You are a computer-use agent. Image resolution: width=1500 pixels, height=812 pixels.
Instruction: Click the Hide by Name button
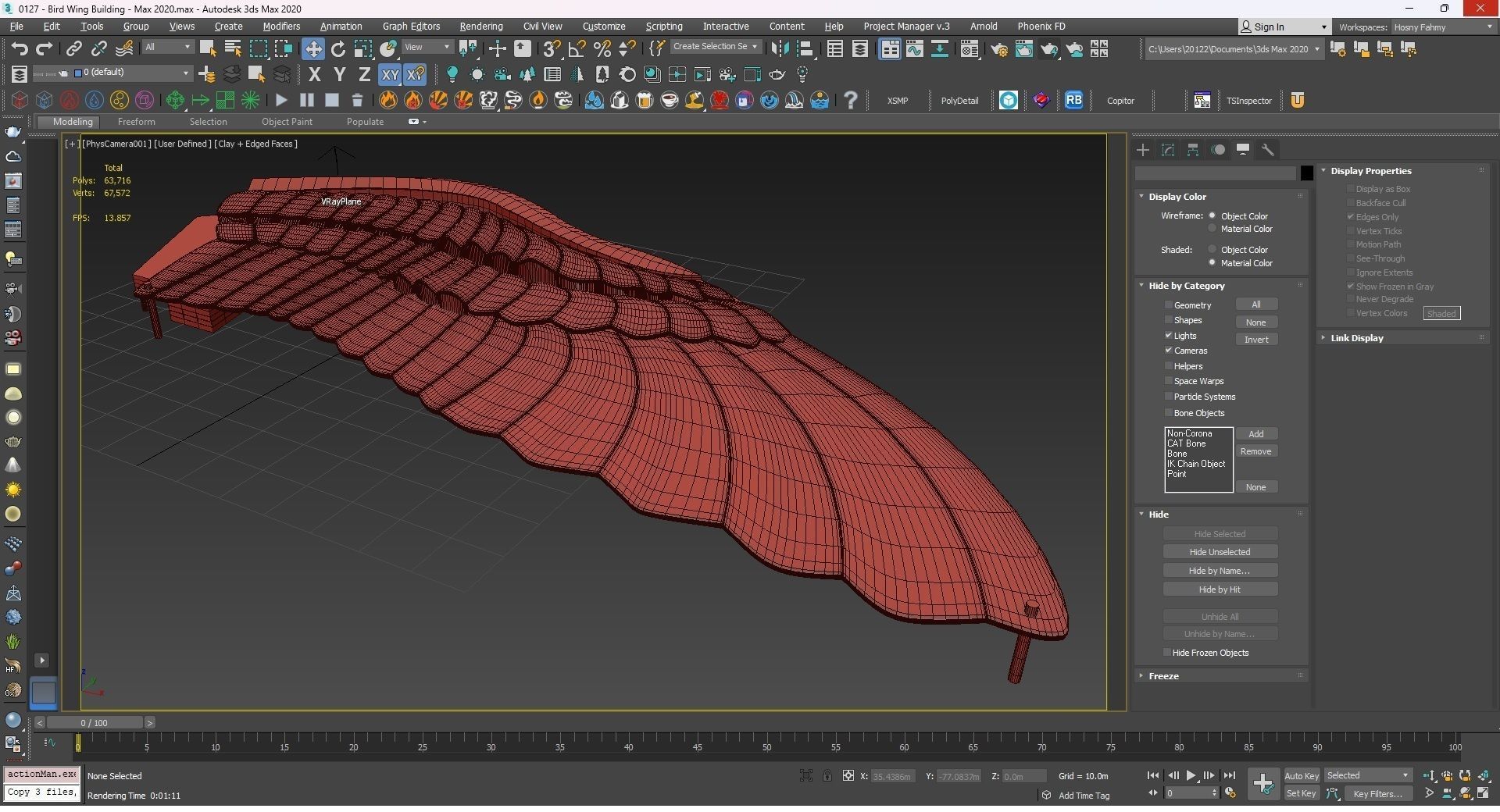coord(1220,571)
